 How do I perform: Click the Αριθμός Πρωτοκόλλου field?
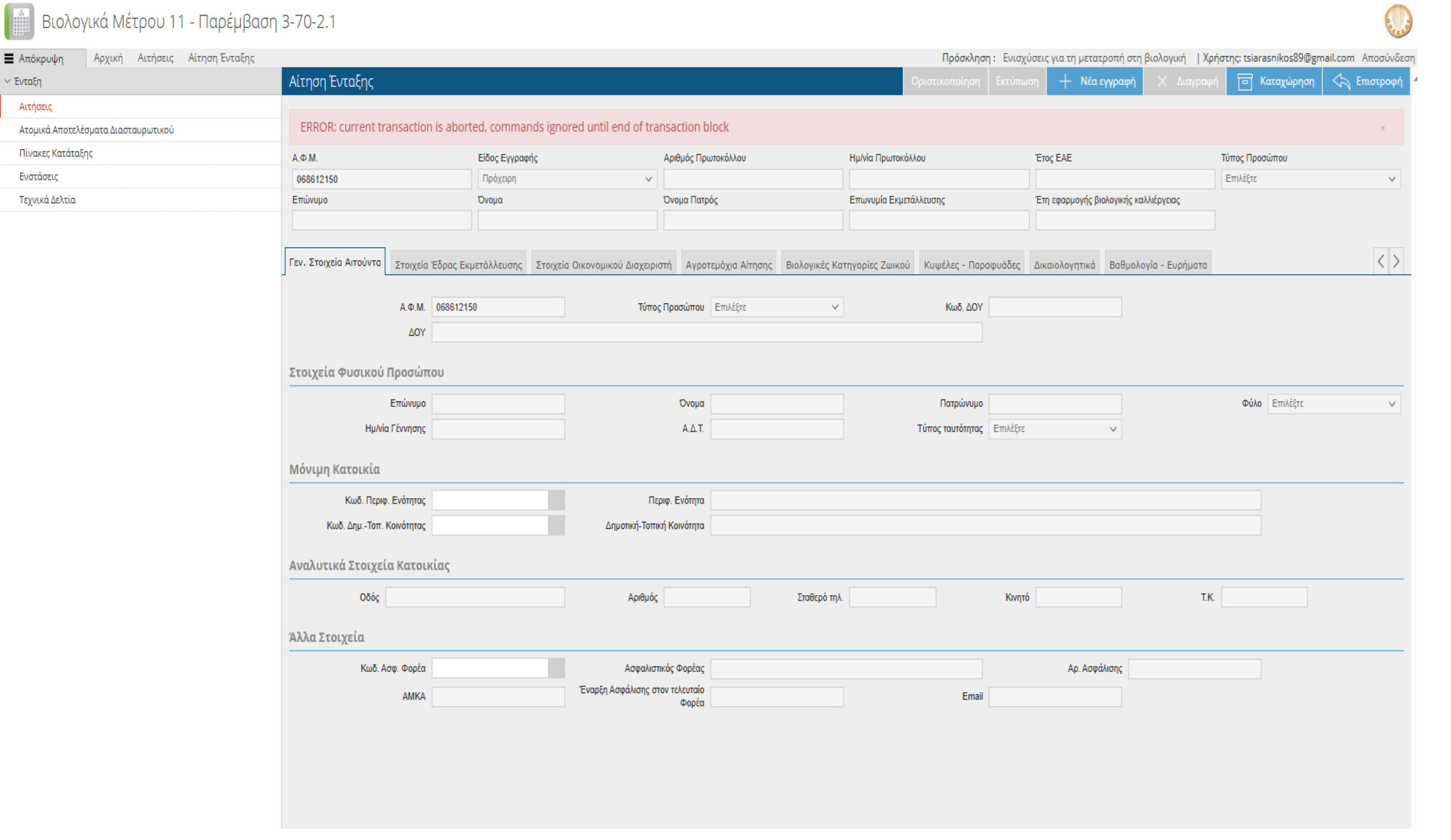coord(753,179)
